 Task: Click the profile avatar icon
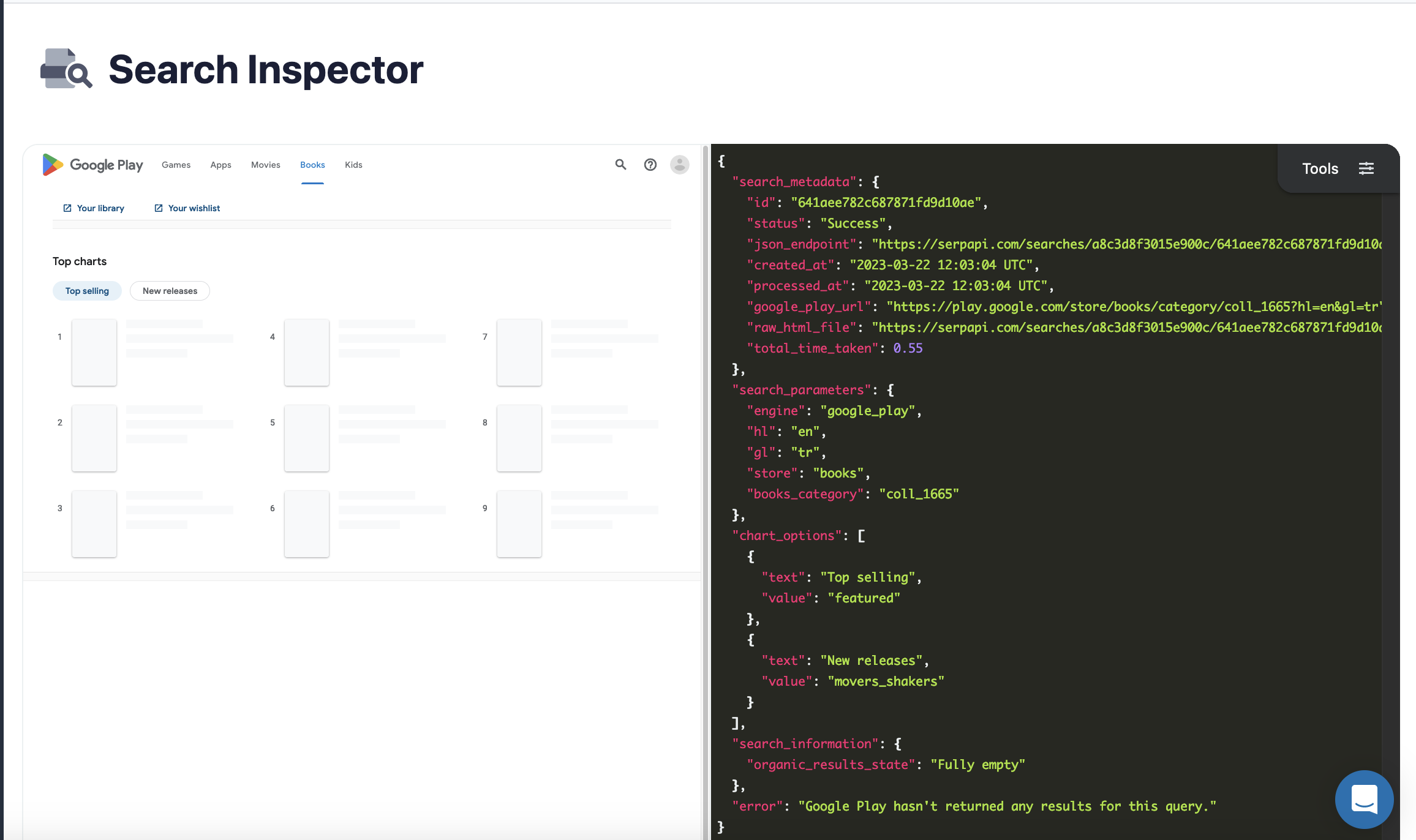click(679, 165)
